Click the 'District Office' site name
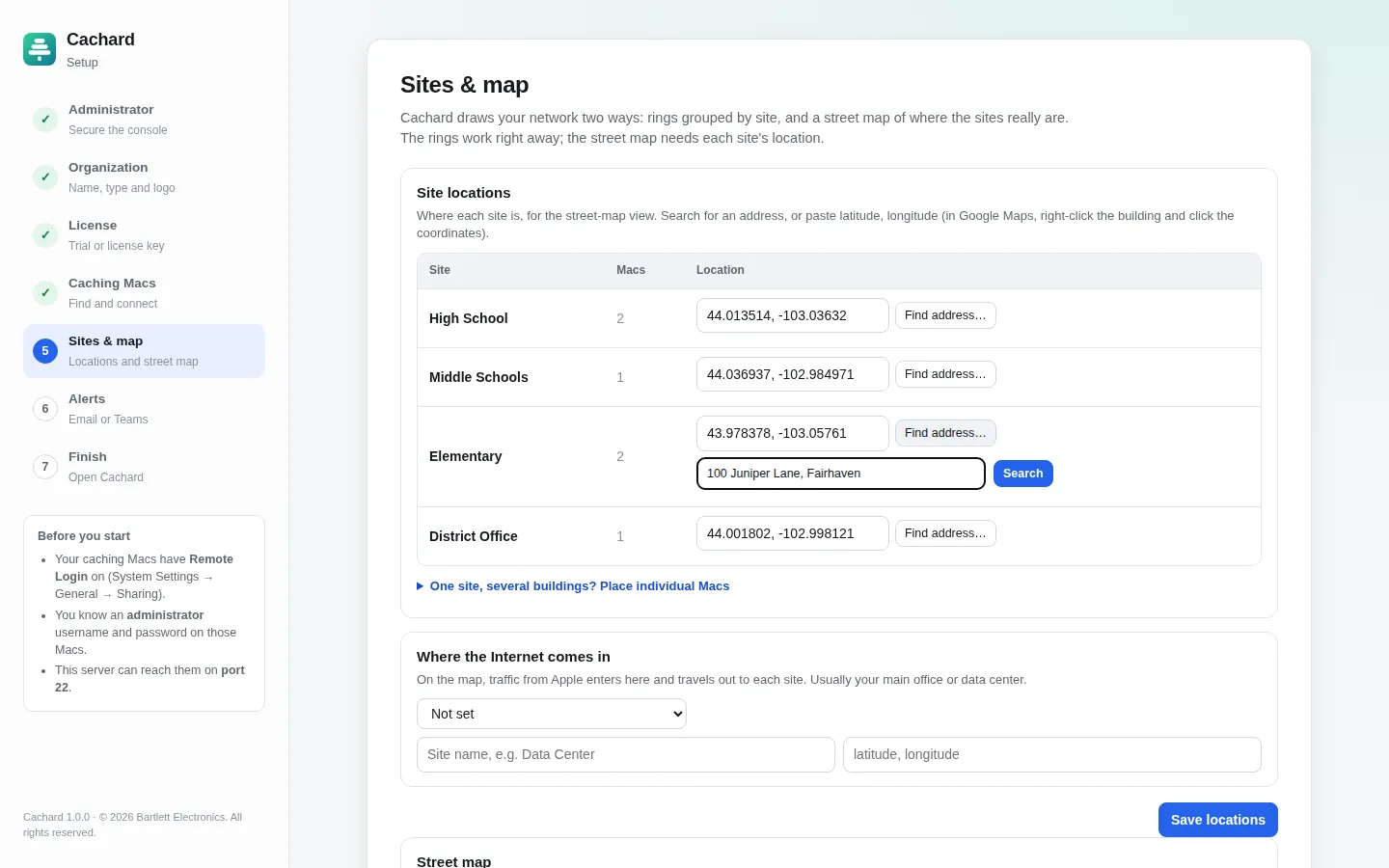 (x=474, y=536)
